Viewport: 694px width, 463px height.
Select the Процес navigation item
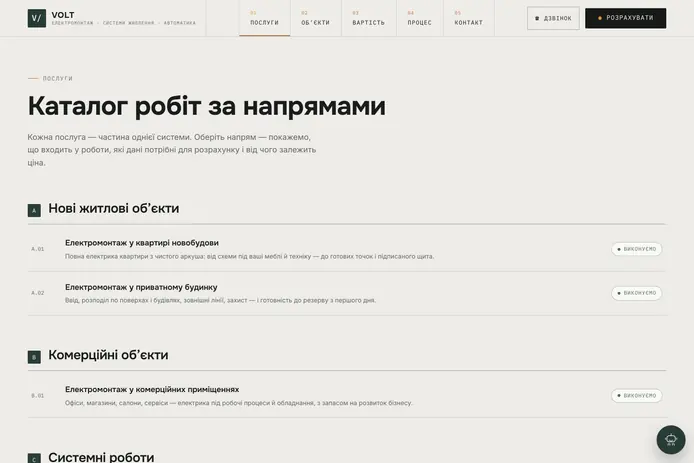[420, 18]
